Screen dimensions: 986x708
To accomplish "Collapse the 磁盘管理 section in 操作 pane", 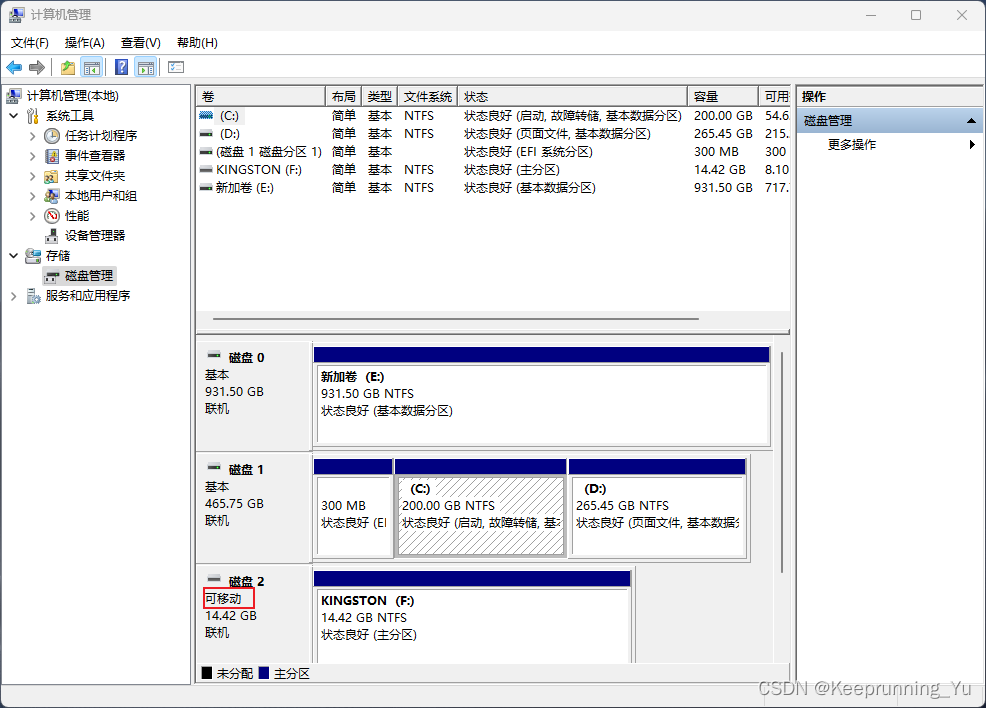I will (x=972, y=120).
